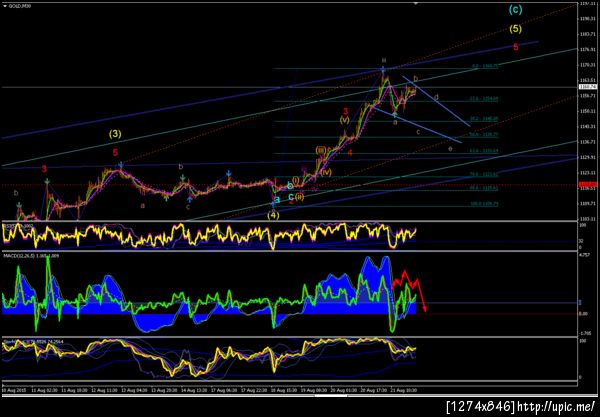Image resolution: width=600 pixels, height=417 pixels.
Task: Select the yellow (4) wave label
Action: [x=273, y=215]
